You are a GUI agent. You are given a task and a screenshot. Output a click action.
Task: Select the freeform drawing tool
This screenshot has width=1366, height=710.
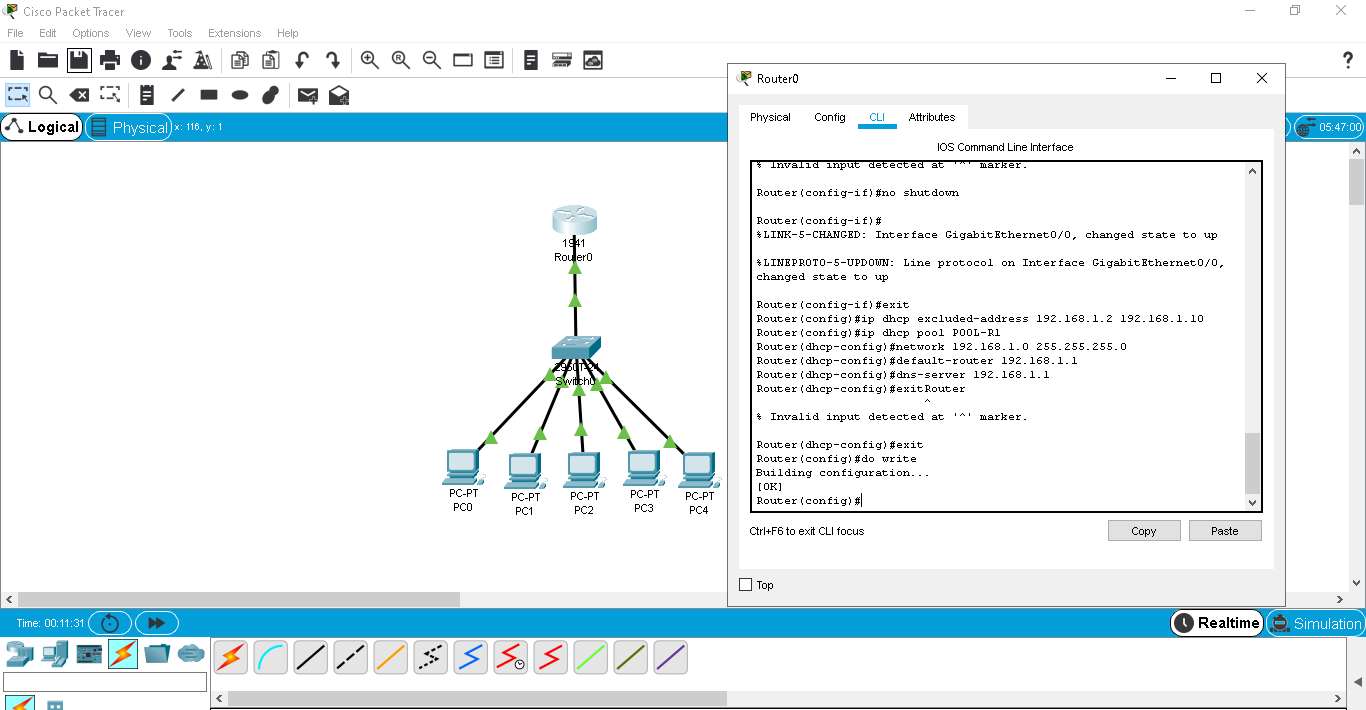click(270, 95)
